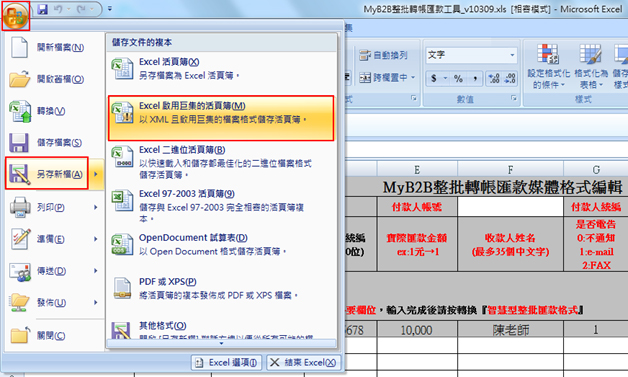Click the save-list scroll down arrow
This screenshot has width=628, height=377.
tap(221, 343)
